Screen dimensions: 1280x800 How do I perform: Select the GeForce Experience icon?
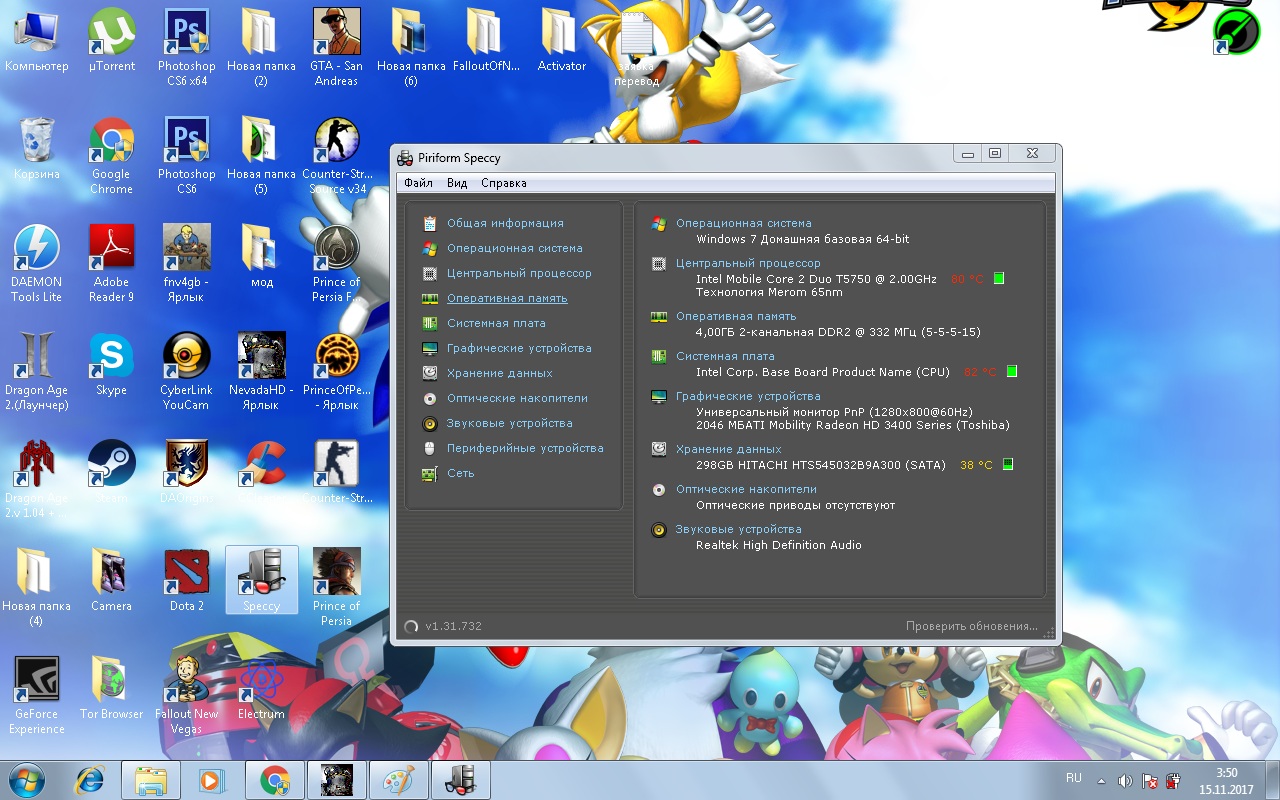pos(37,695)
